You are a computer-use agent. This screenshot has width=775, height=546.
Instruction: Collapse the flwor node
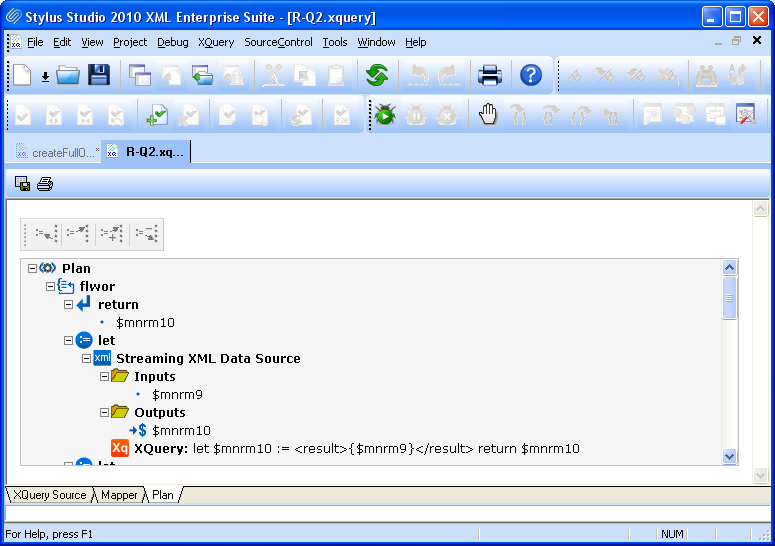click(50, 287)
